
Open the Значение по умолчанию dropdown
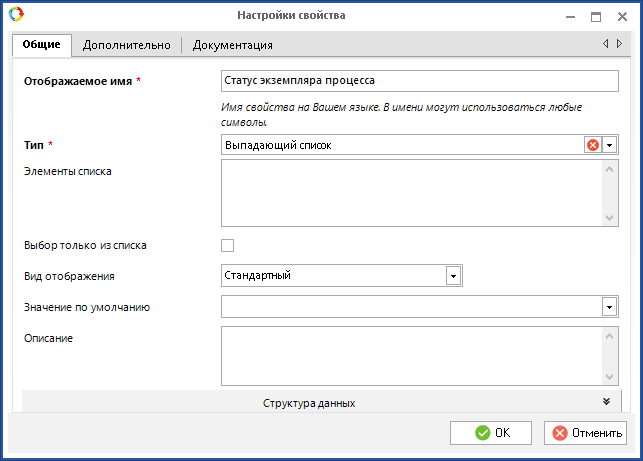click(x=609, y=307)
